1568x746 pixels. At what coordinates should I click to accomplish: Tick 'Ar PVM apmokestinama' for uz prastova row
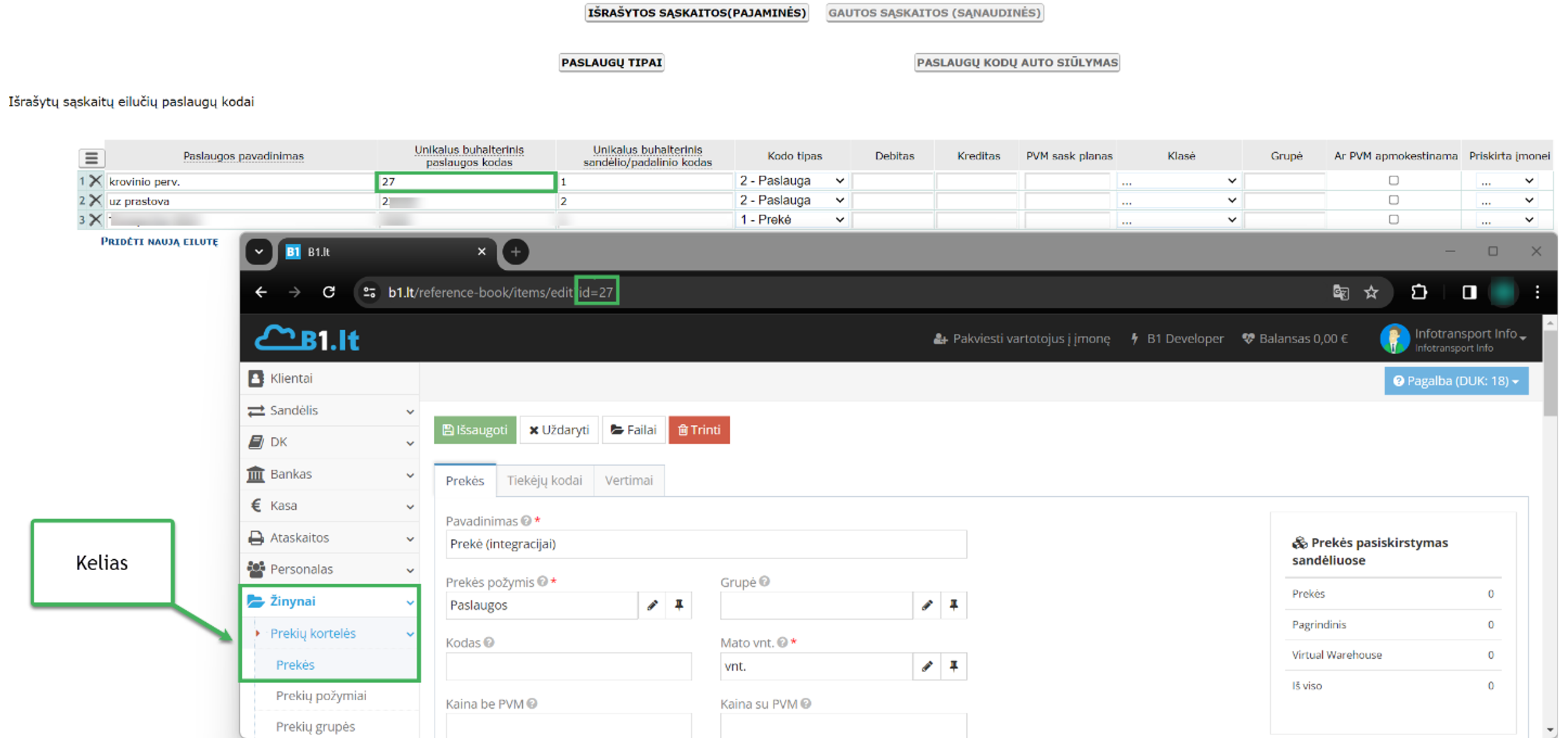(1395, 201)
